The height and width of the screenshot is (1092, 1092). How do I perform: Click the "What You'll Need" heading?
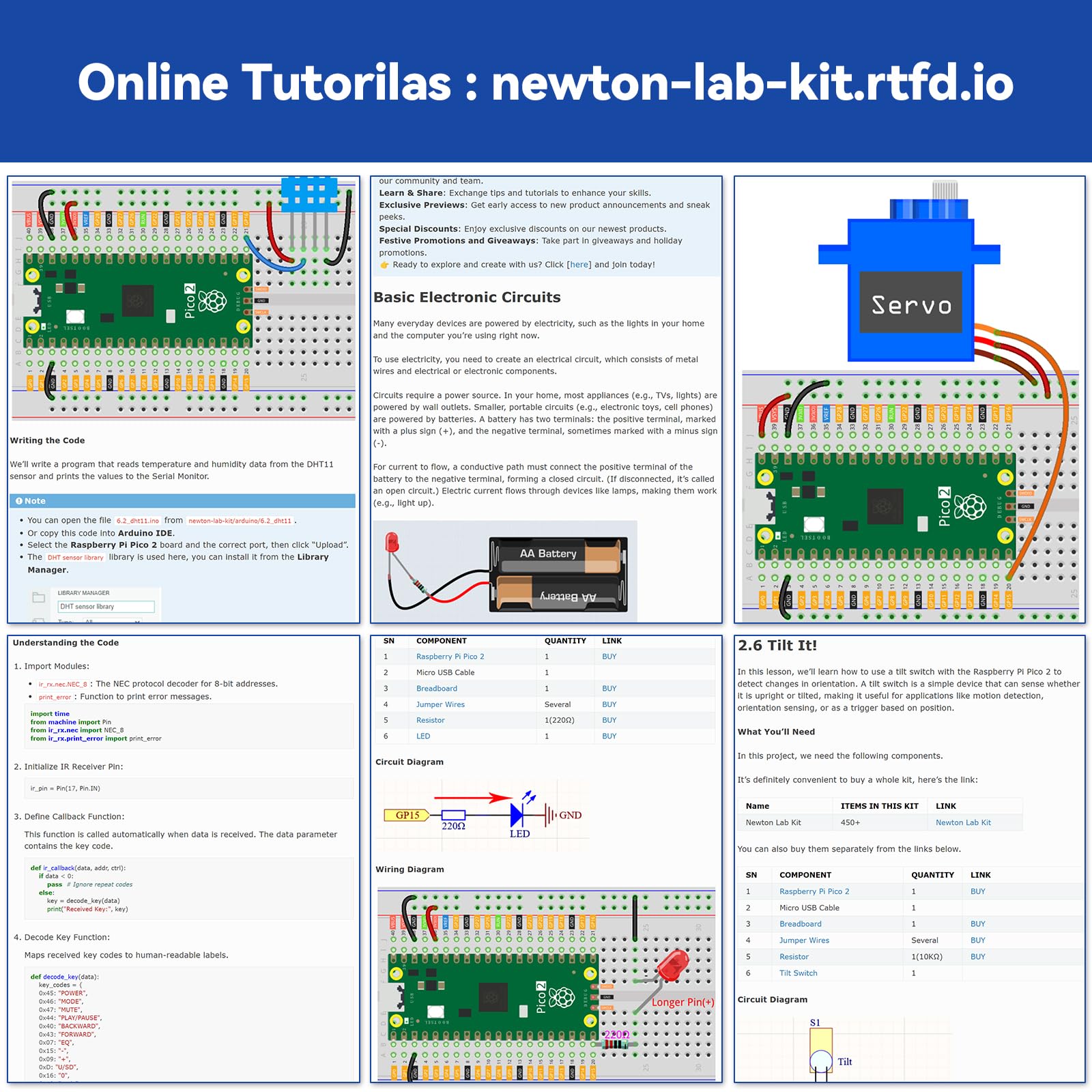click(776, 732)
